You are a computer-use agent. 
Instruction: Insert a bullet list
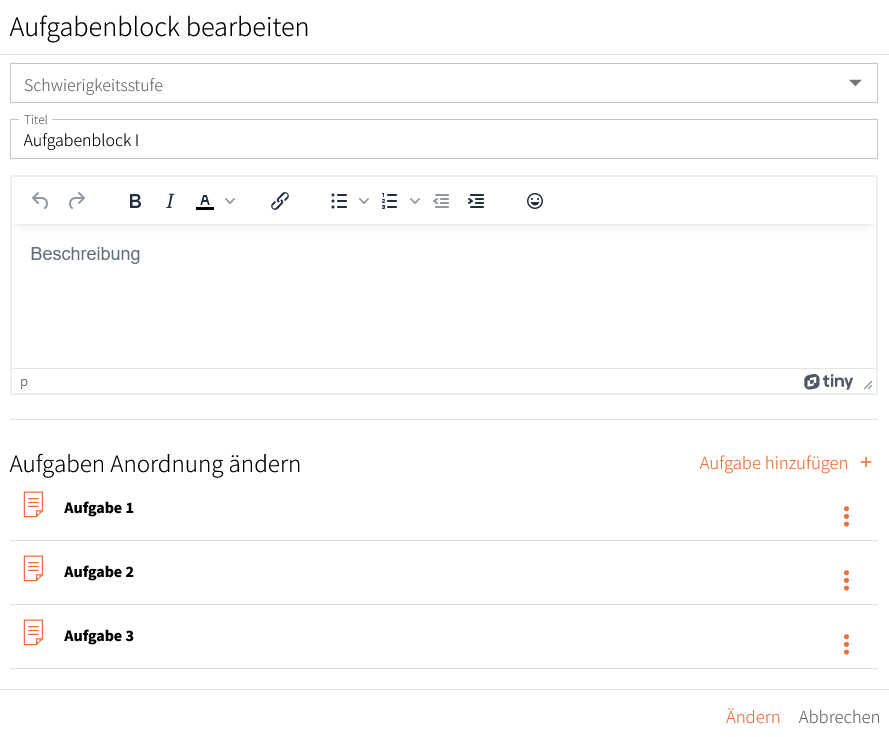pos(339,201)
